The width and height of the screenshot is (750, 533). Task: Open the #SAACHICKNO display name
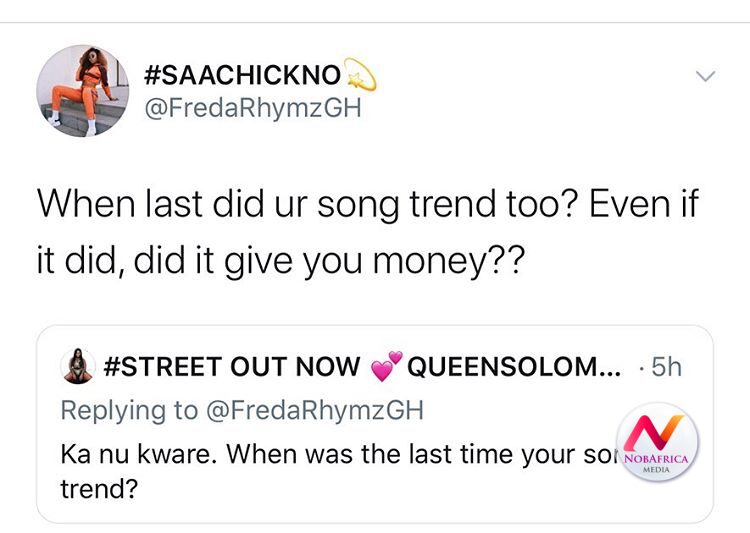(243, 75)
